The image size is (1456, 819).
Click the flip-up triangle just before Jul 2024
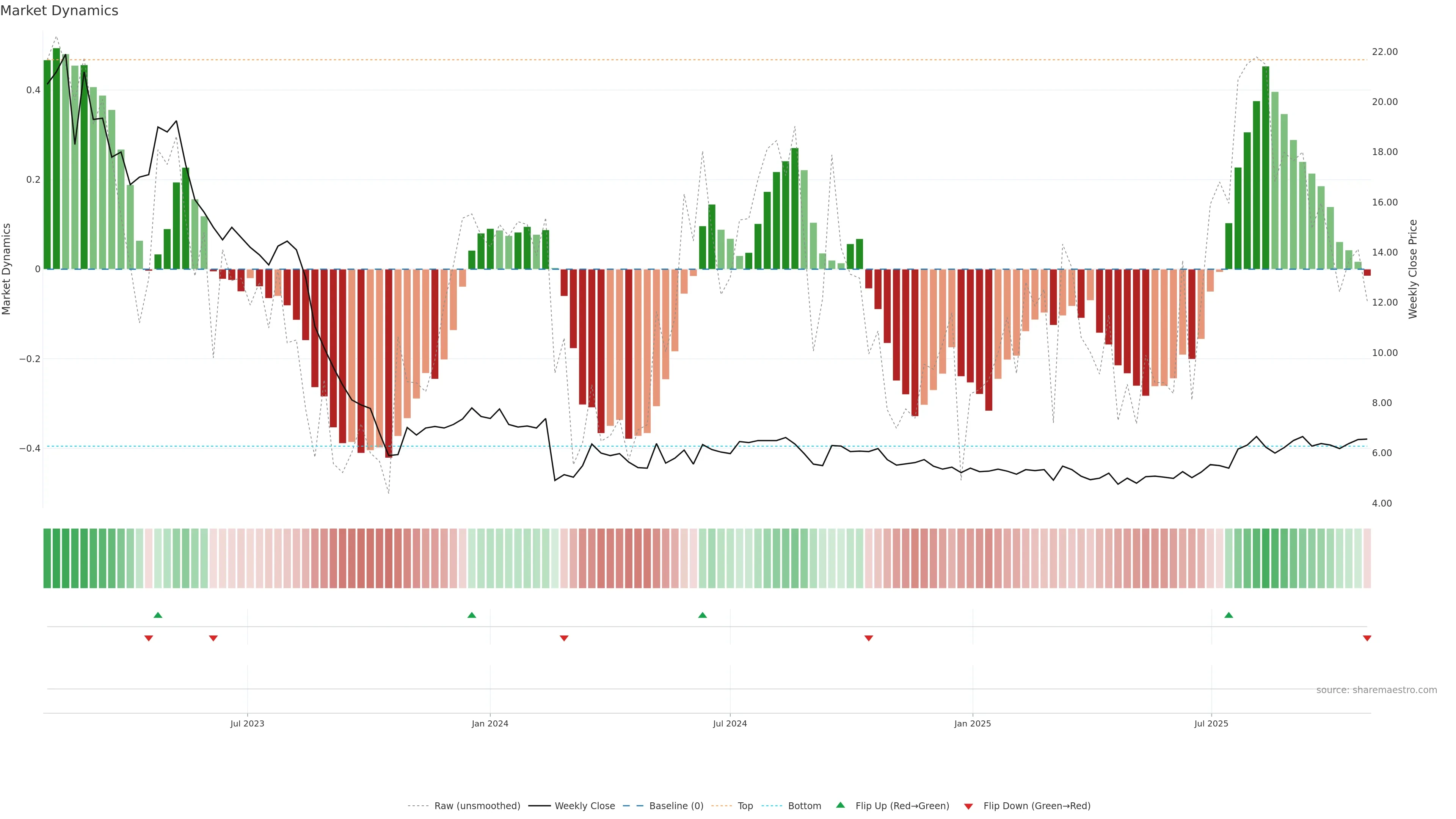point(703,615)
